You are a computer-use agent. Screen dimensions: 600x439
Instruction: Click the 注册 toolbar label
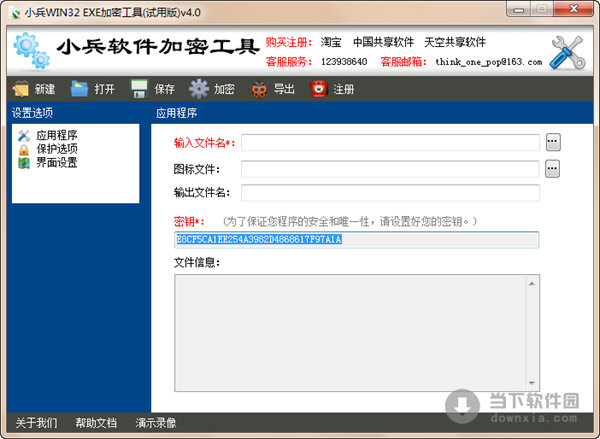point(344,89)
